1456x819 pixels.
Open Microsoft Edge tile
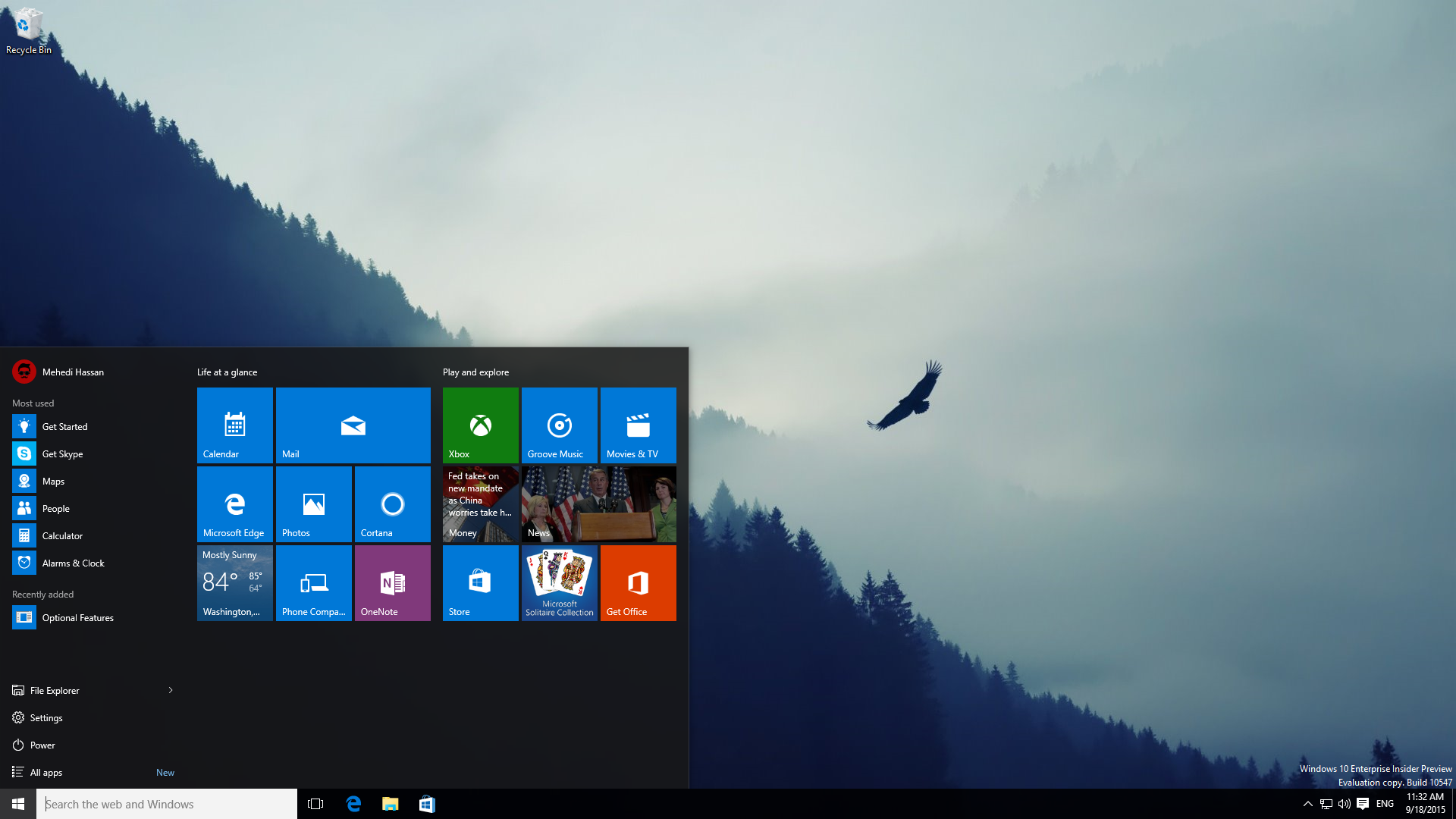click(235, 503)
